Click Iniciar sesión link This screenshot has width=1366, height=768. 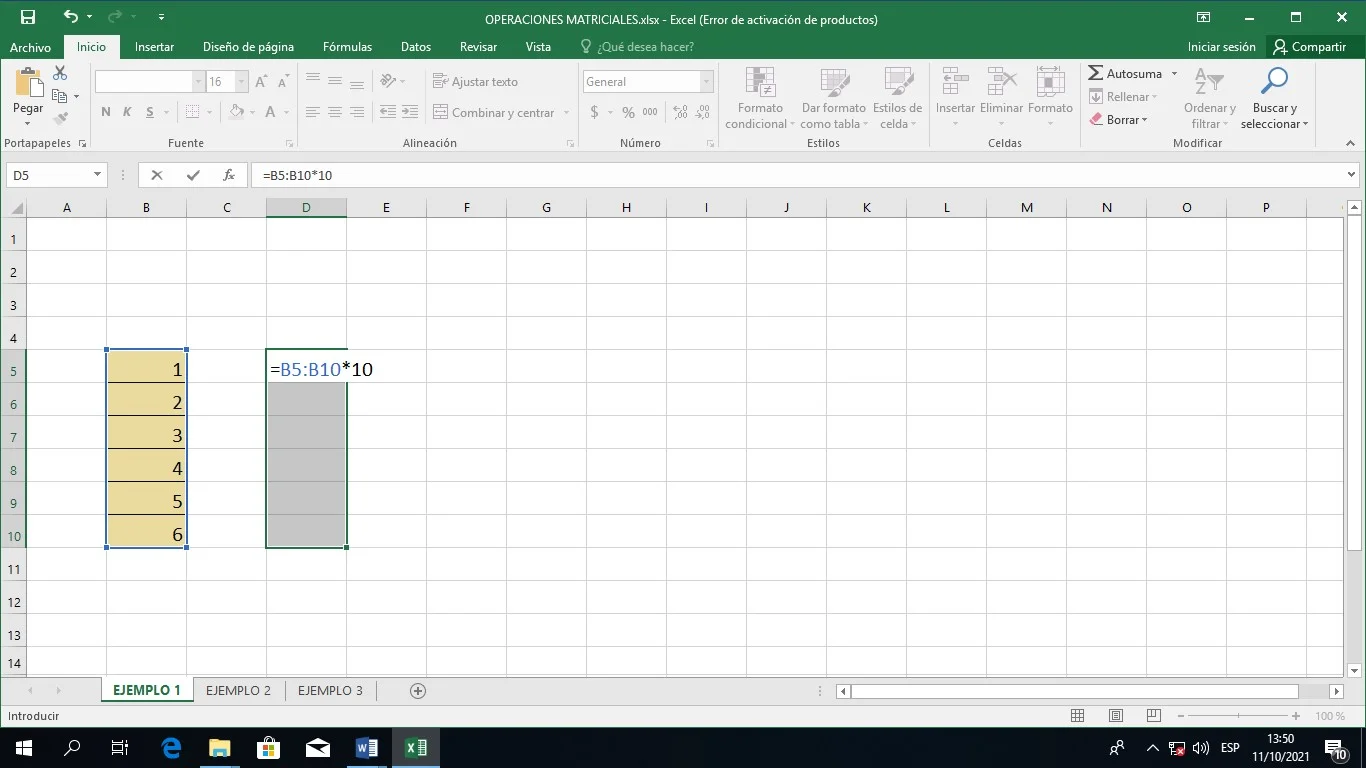coord(1221,47)
